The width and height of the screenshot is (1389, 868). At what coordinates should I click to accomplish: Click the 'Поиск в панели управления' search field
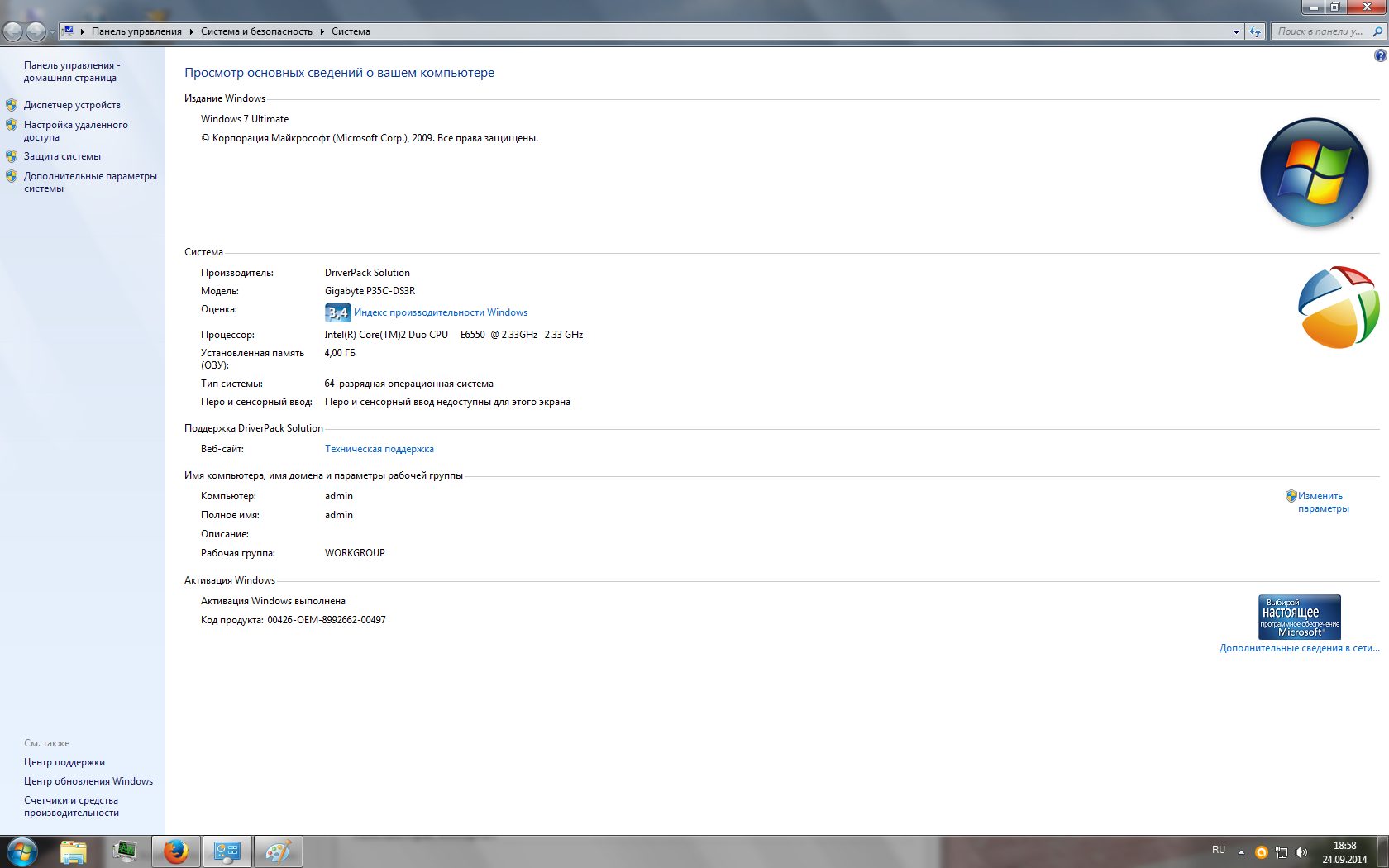[x=1320, y=31]
